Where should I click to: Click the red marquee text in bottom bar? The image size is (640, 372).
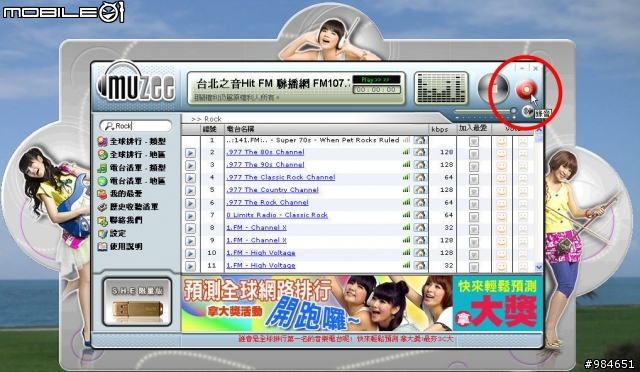coord(345,339)
